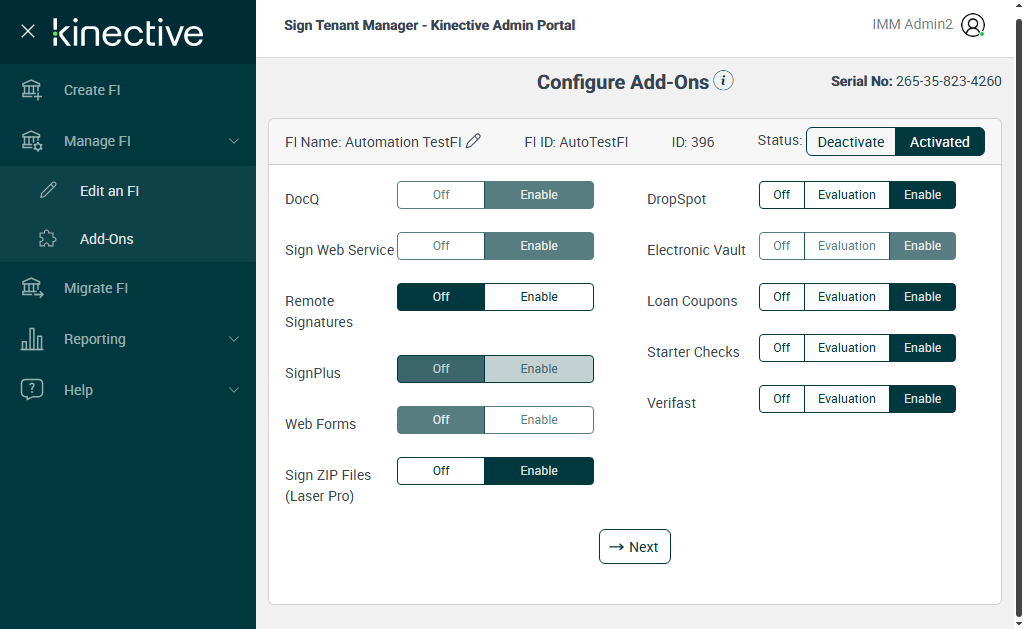Select Help in the sidebar
Screen dimensions: 1024x629
128,390
